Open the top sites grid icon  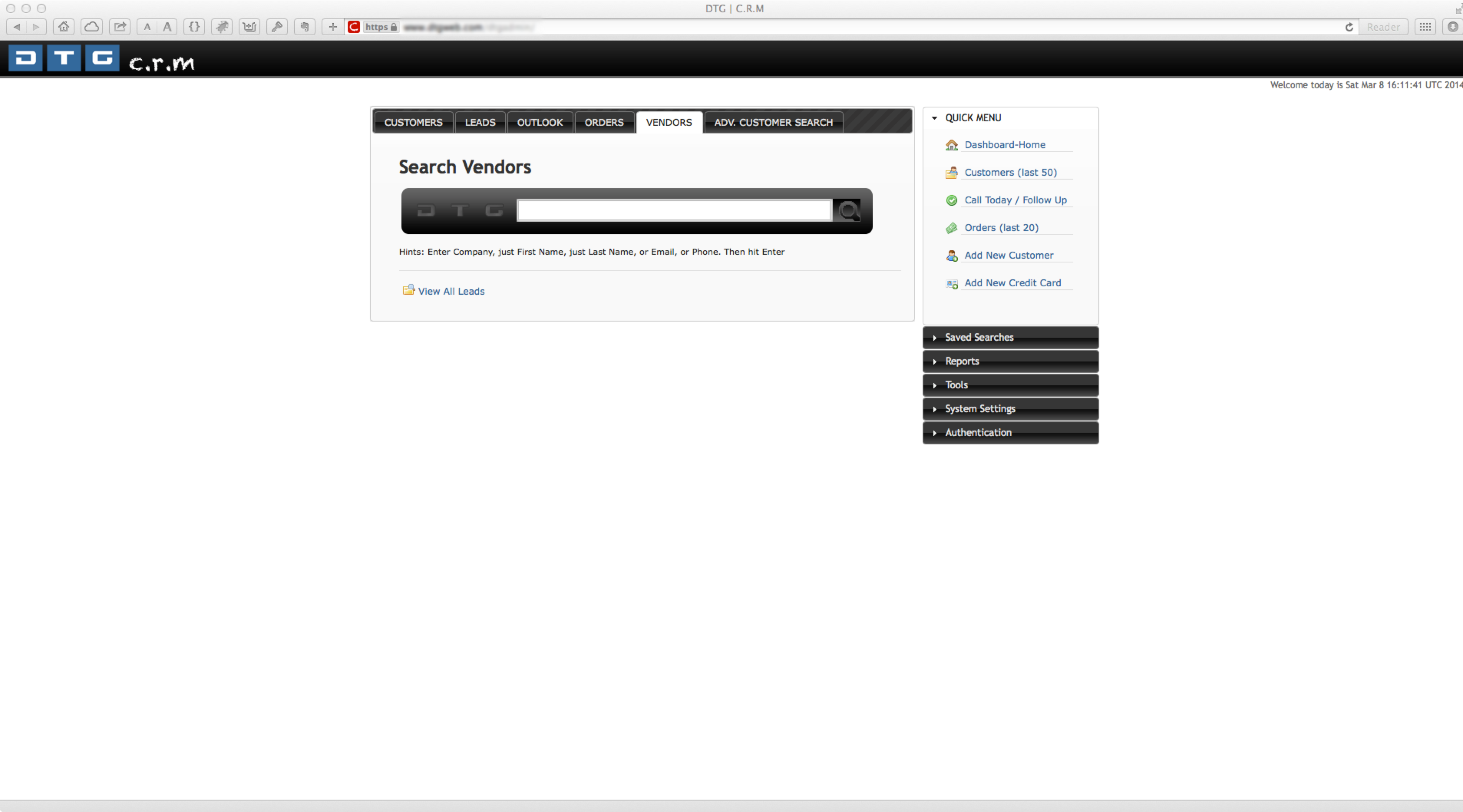click(x=1425, y=27)
